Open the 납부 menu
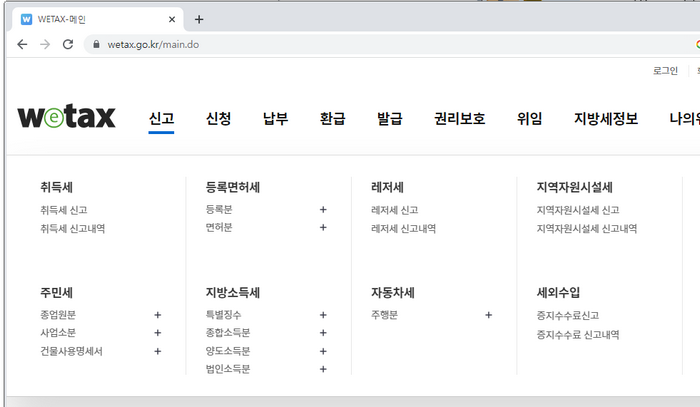Image resolution: width=700 pixels, height=407 pixels. coord(275,119)
